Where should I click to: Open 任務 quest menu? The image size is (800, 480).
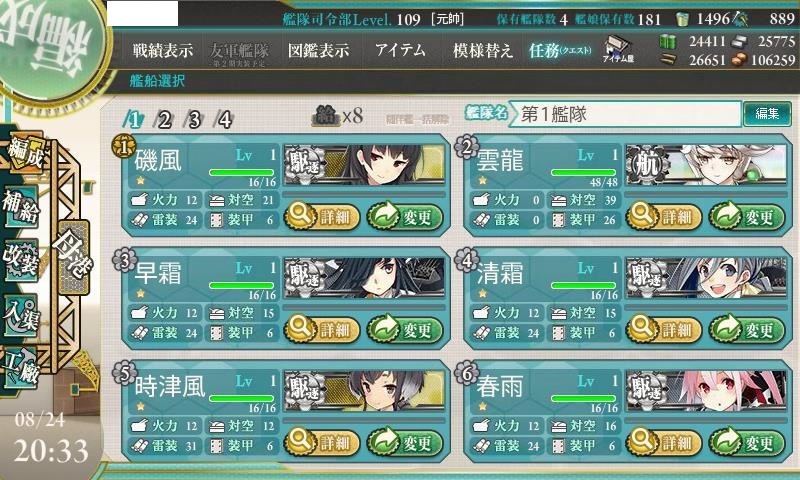click(560, 50)
